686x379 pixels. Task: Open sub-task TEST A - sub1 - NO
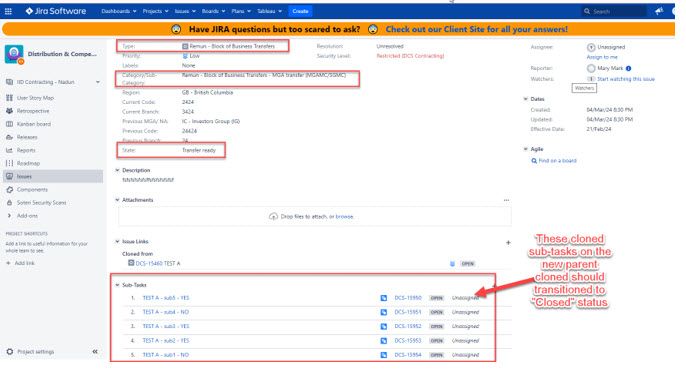(x=166, y=355)
